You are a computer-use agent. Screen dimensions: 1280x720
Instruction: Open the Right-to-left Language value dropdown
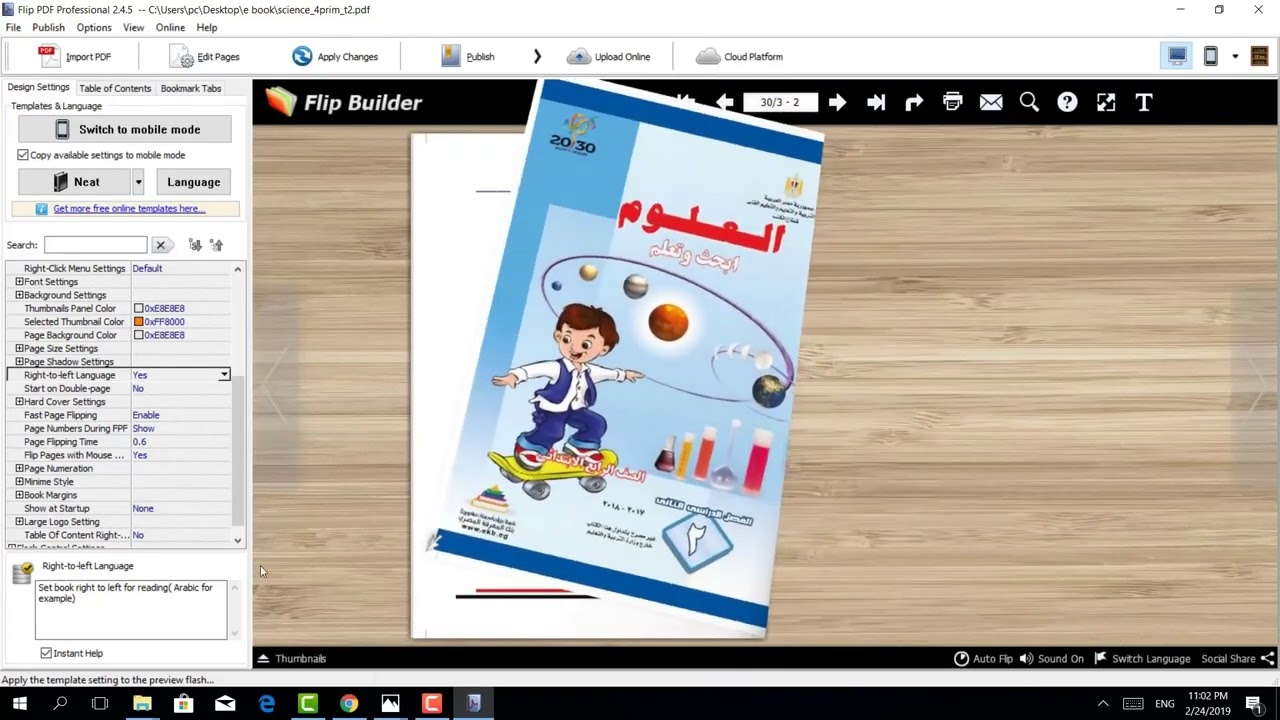point(224,375)
